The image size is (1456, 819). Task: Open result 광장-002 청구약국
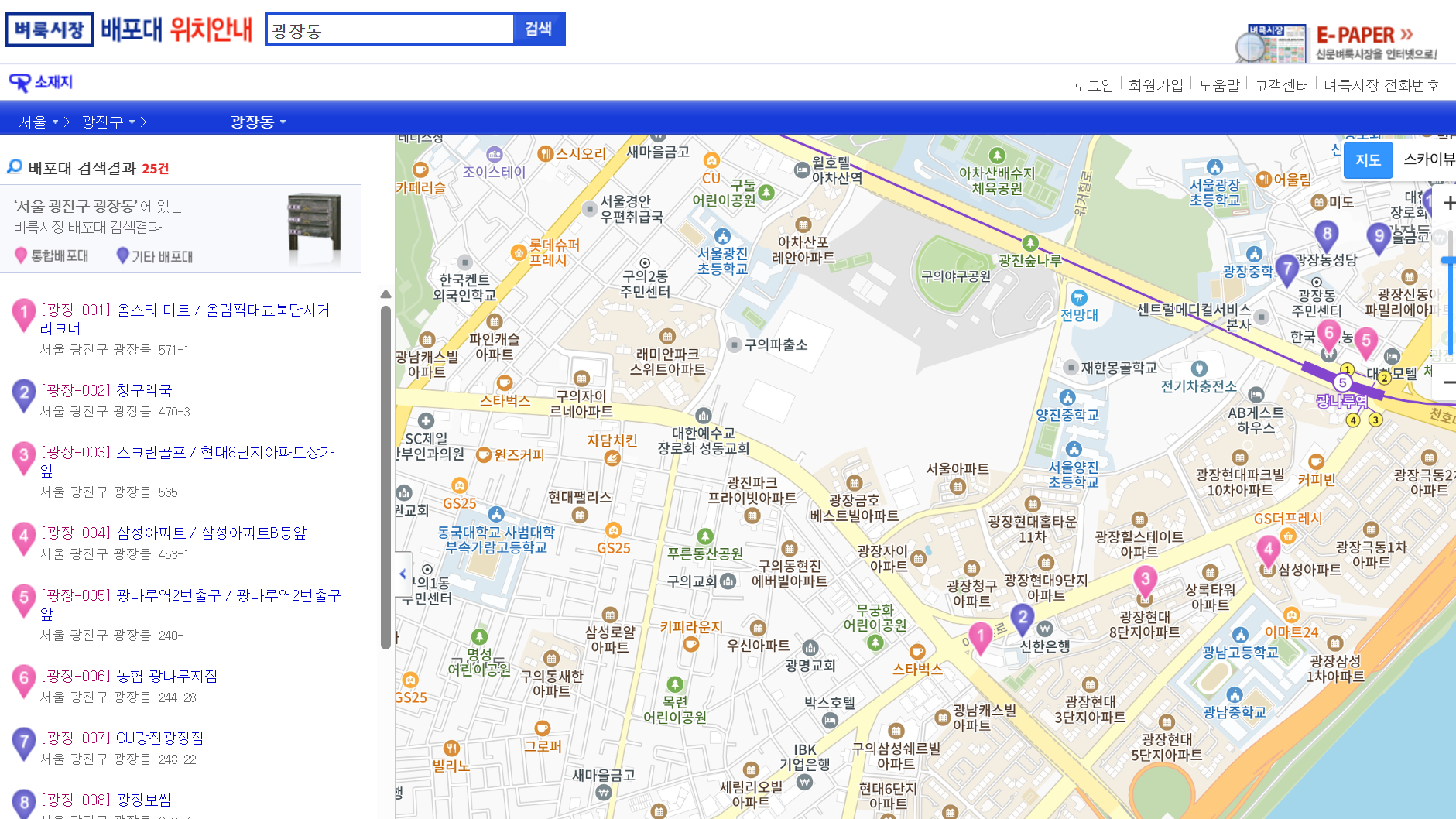pyautogui.click(x=106, y=391)
